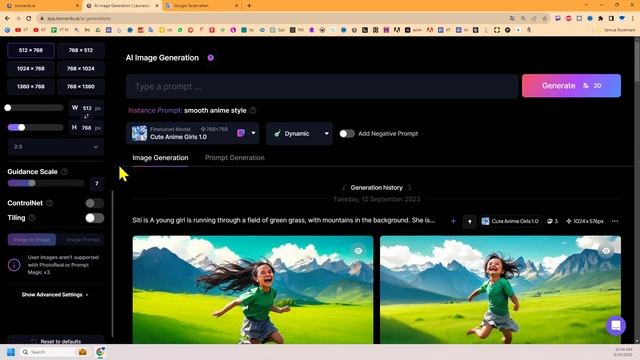Switch to the Image Generation tab
This screenshot has height=360, width=640.
point(160,158)
